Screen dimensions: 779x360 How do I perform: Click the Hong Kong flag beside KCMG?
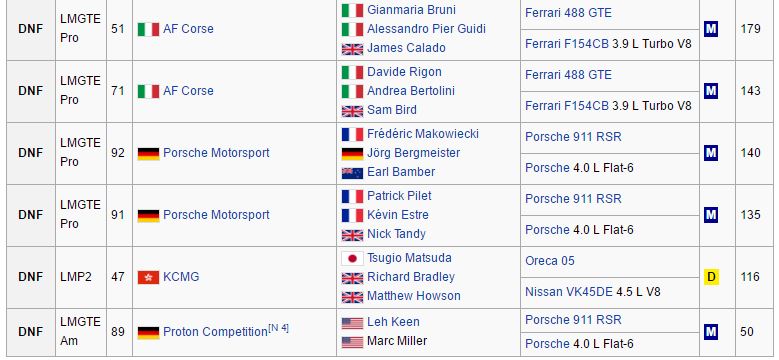point(148,277)
